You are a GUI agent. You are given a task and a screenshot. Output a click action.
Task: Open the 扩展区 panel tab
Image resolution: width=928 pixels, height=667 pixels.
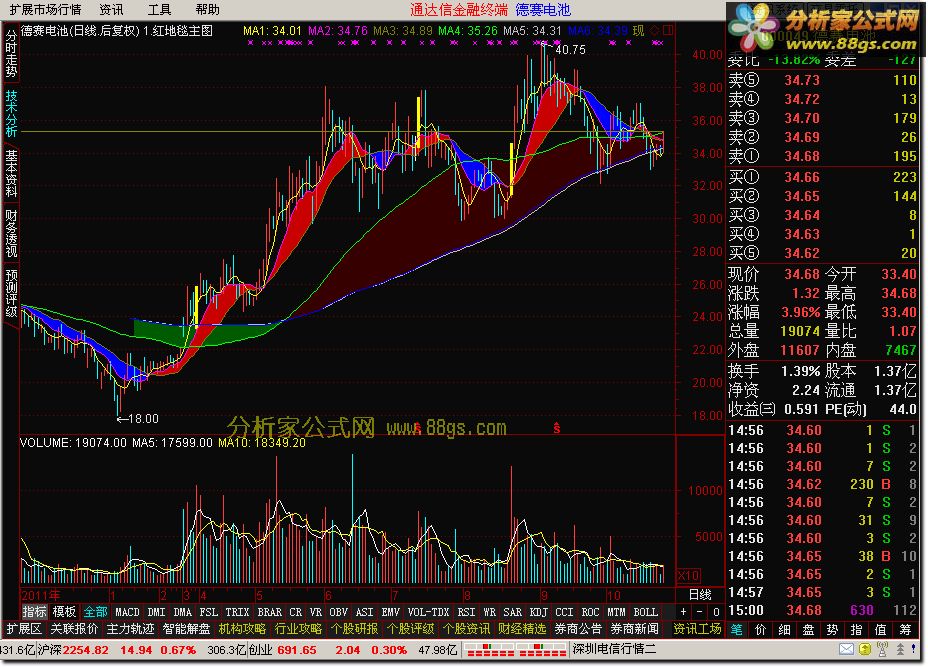pos(24,629)
